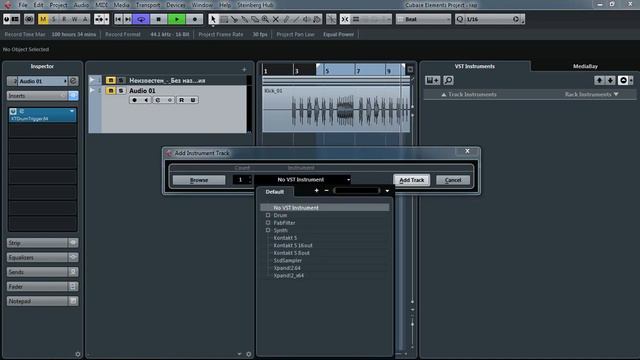Open window layout setup icon
The width and height of the screenshot is (640, 360).
[16, 19]
